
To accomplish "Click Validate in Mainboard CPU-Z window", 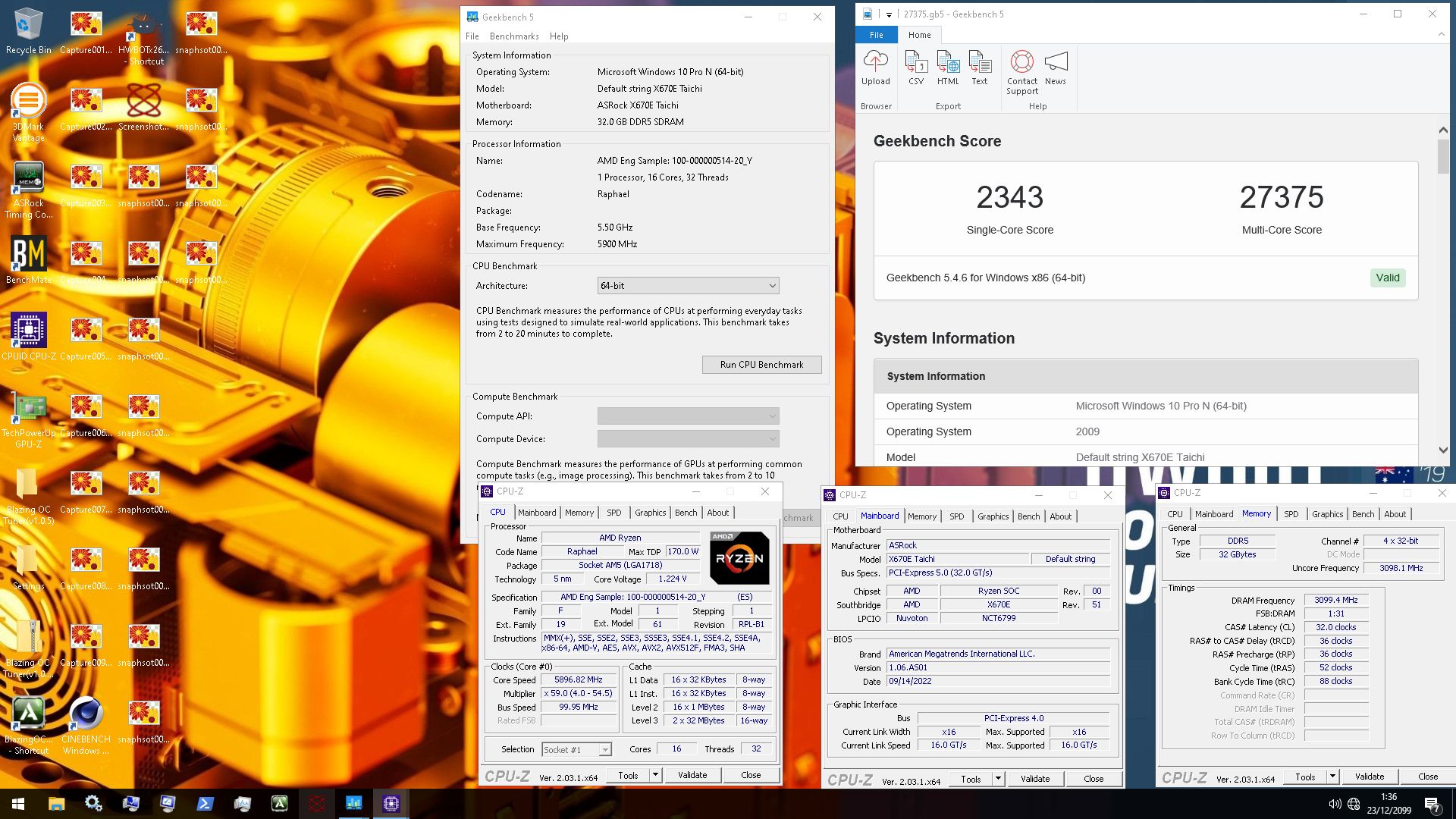I will pos(1035,779).
